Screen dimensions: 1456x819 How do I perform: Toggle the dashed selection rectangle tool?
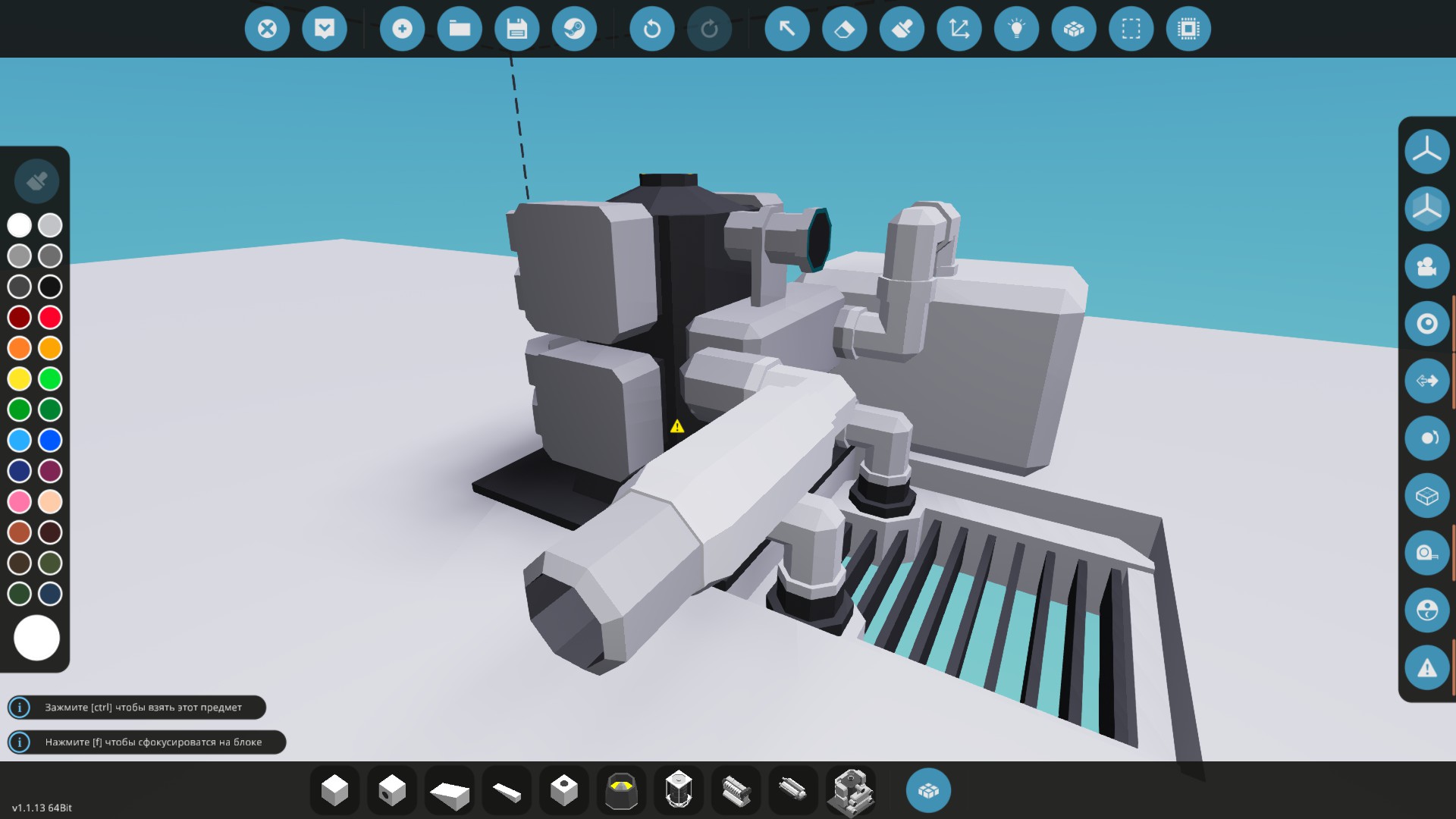tap(1131, 29)
